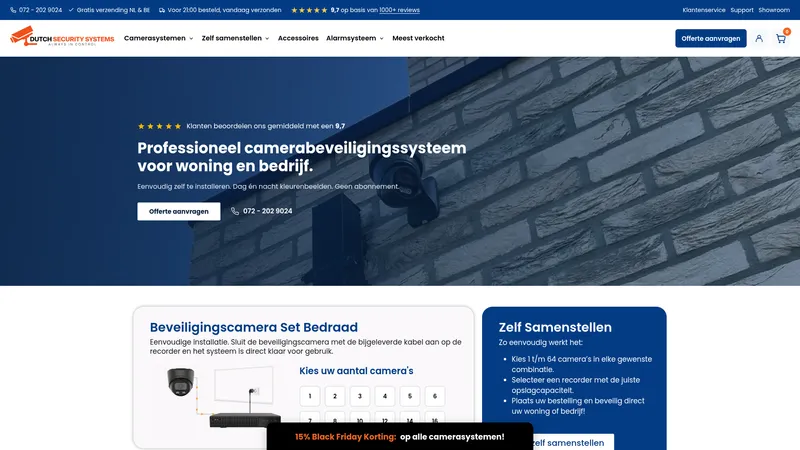Open the Alarmsysteem menu item
The height and width of the screenshot is (450, 800).
point(351,38)
